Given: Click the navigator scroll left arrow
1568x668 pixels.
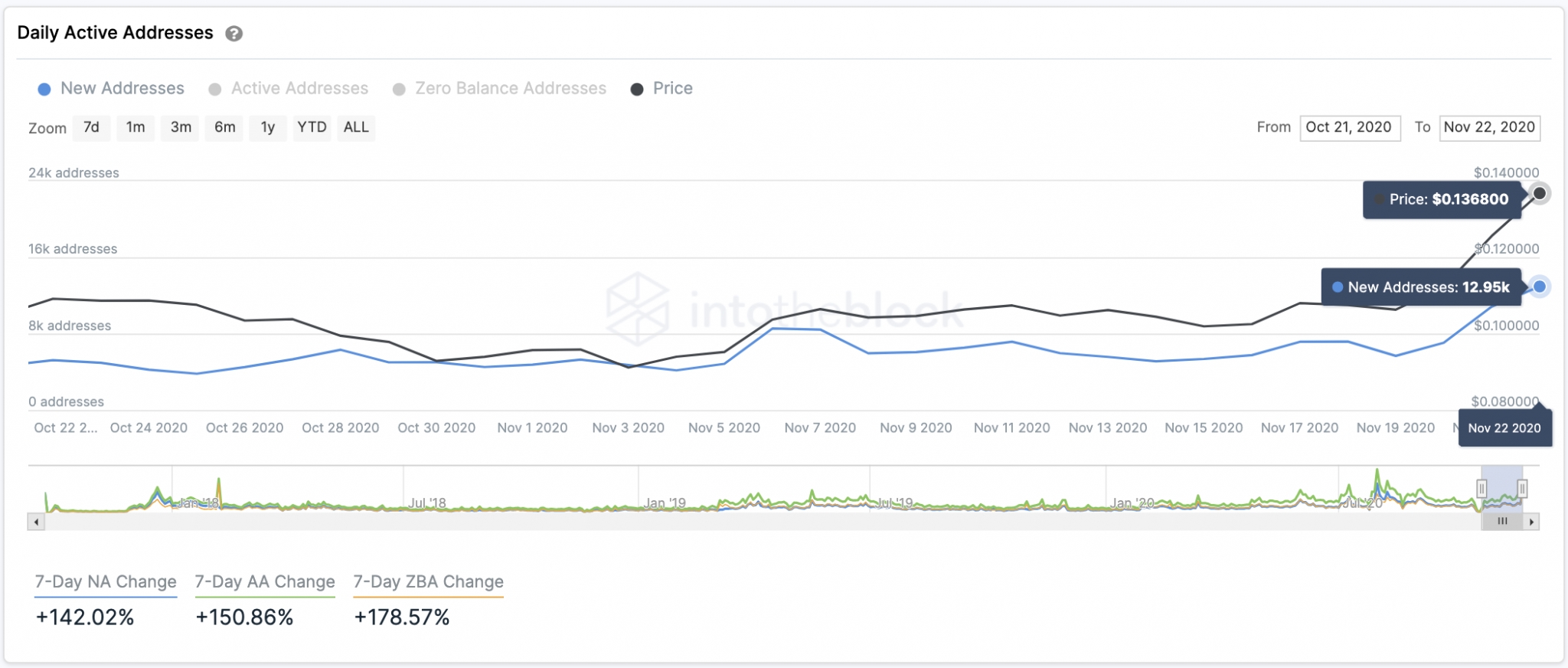Looking at the screenshot, I should 36,522.
